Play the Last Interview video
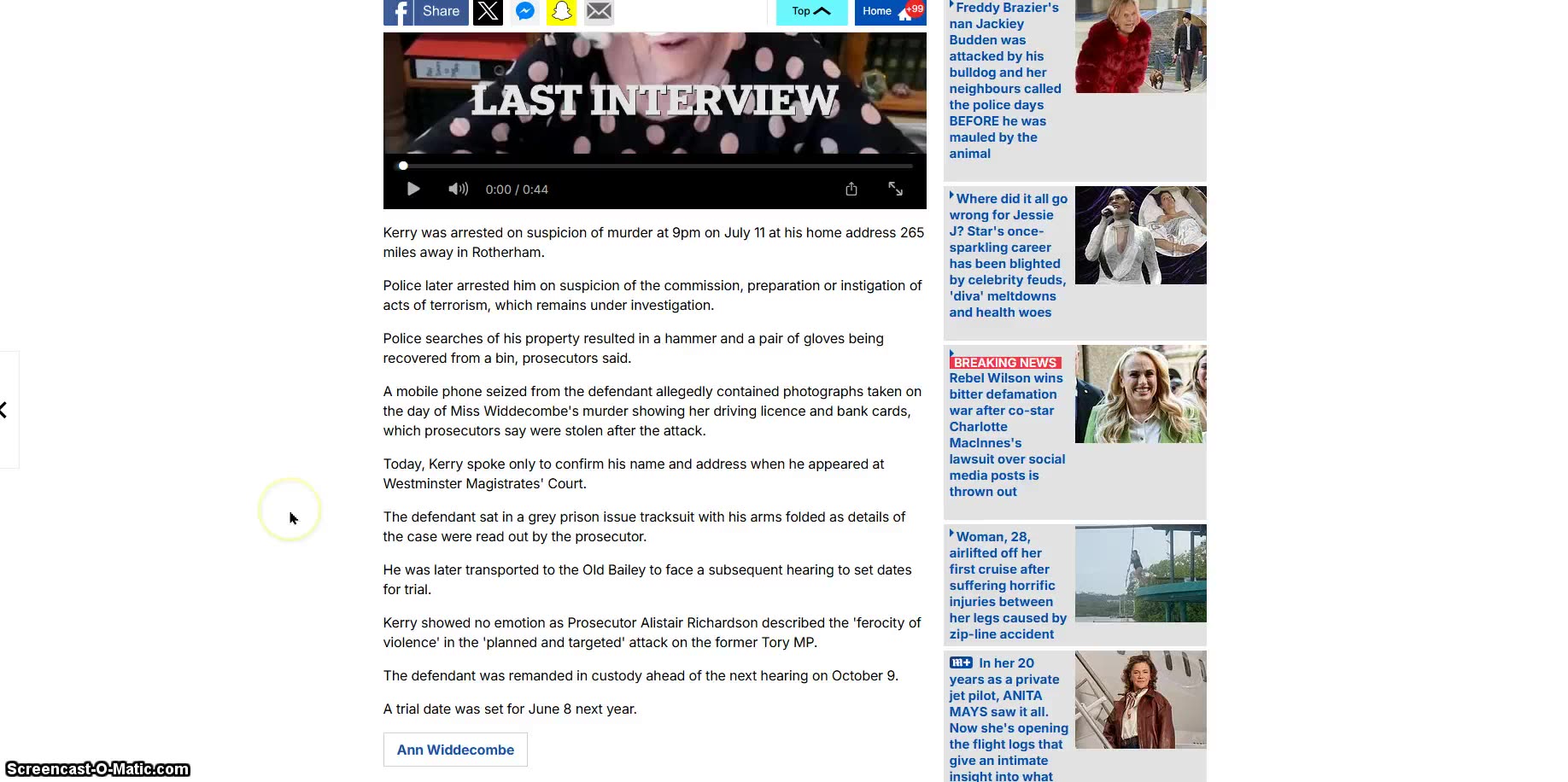 click(413, 189)
